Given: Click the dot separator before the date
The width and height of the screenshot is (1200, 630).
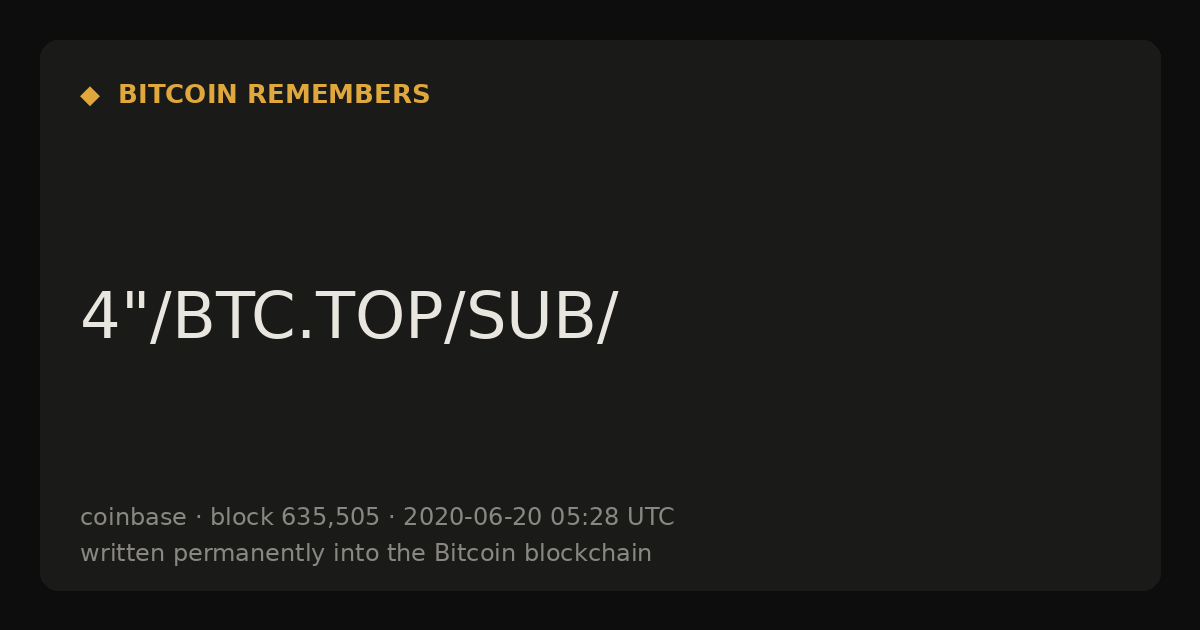Looking at the screenshot, I should coord(392,518).
